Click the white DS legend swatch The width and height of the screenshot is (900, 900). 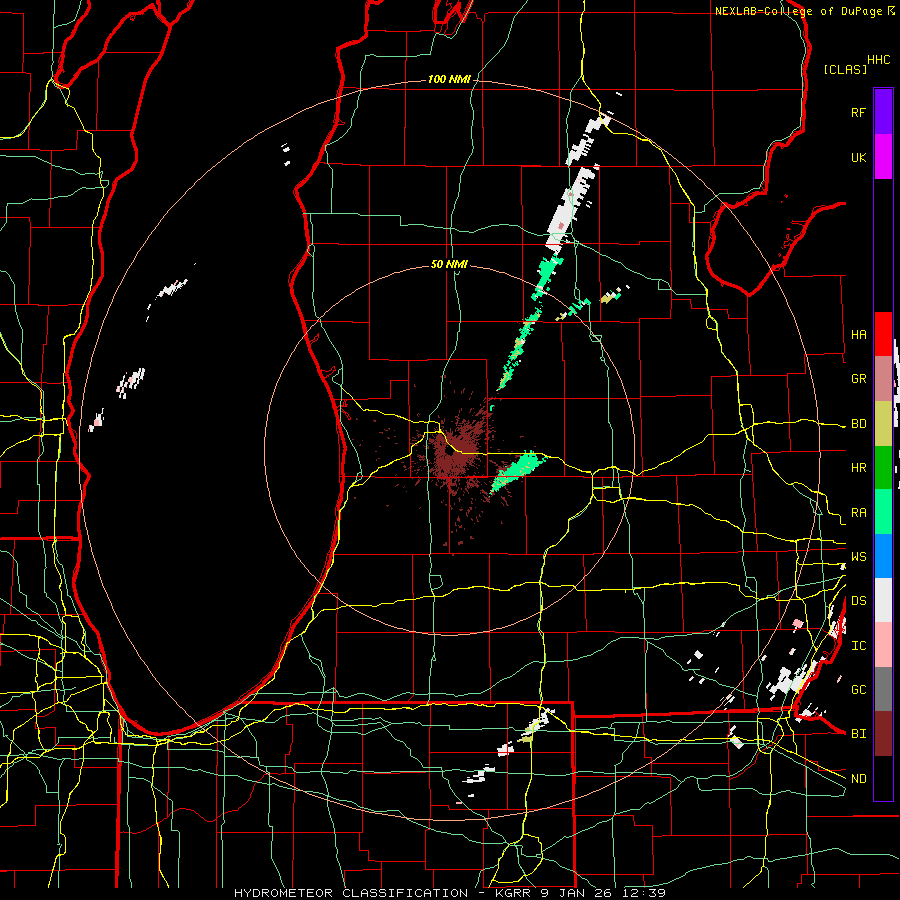click(883, 600)
